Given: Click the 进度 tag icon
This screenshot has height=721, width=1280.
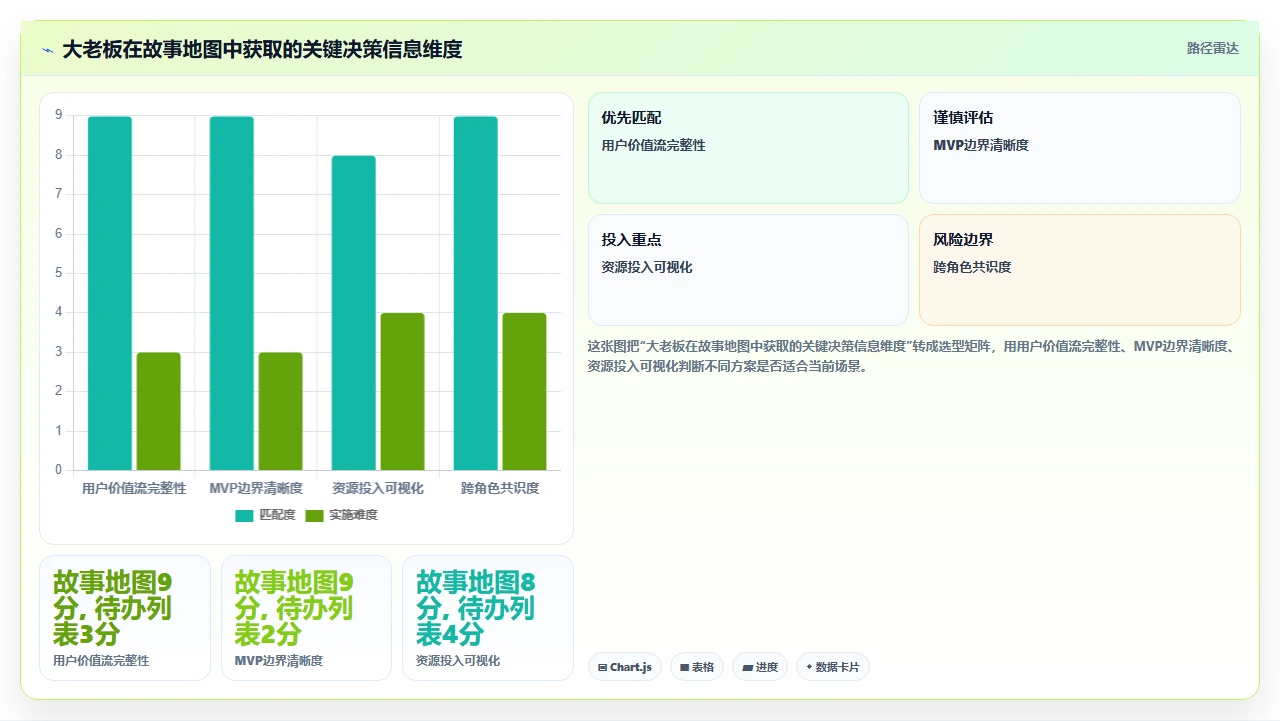Looking at the screenshot, I should point(747,667).
